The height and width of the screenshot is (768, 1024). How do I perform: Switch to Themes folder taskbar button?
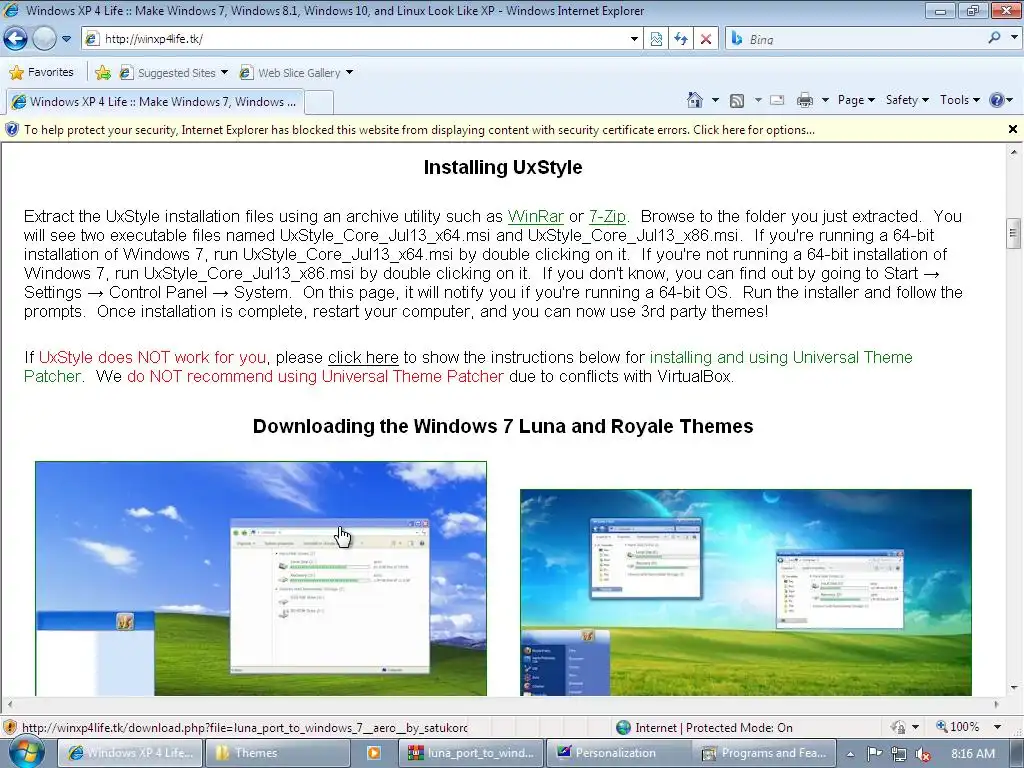280,753
